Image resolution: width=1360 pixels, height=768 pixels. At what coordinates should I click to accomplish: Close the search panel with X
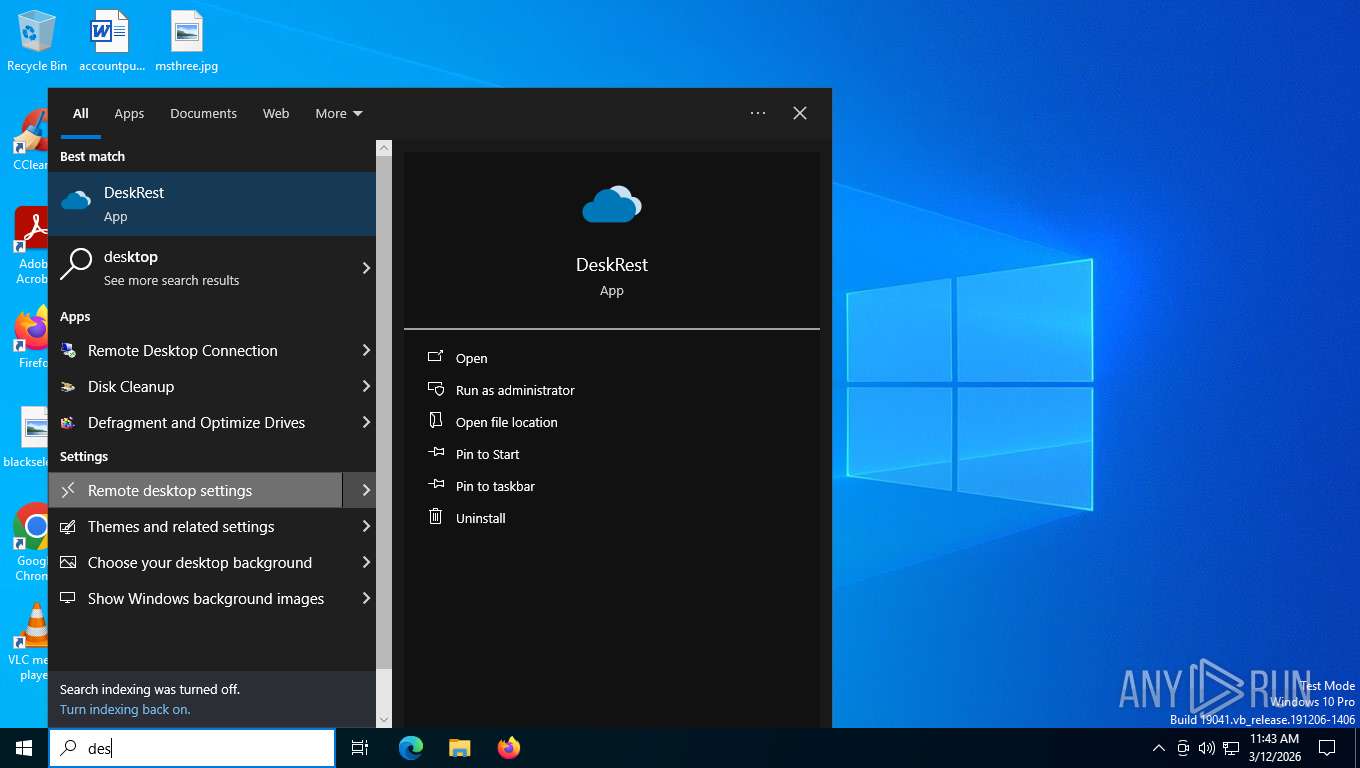tap(800, 113)
